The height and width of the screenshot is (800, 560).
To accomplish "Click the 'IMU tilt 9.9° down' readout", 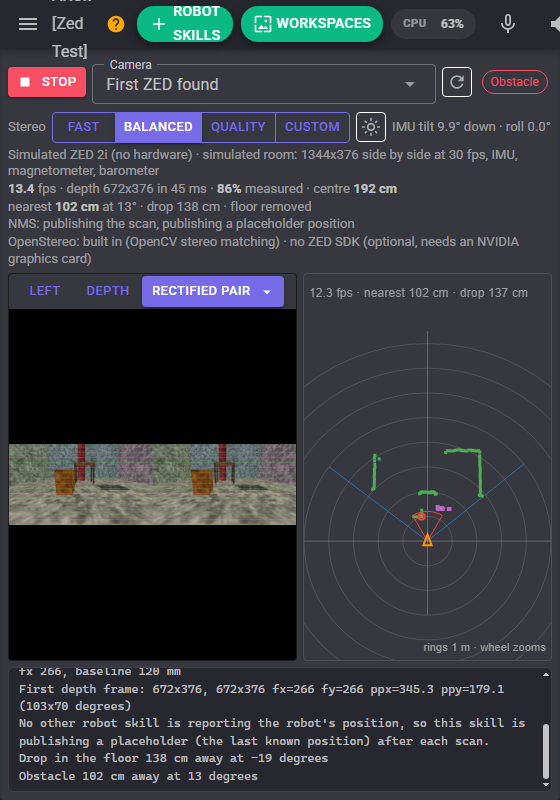I will (x=444, y=127).
